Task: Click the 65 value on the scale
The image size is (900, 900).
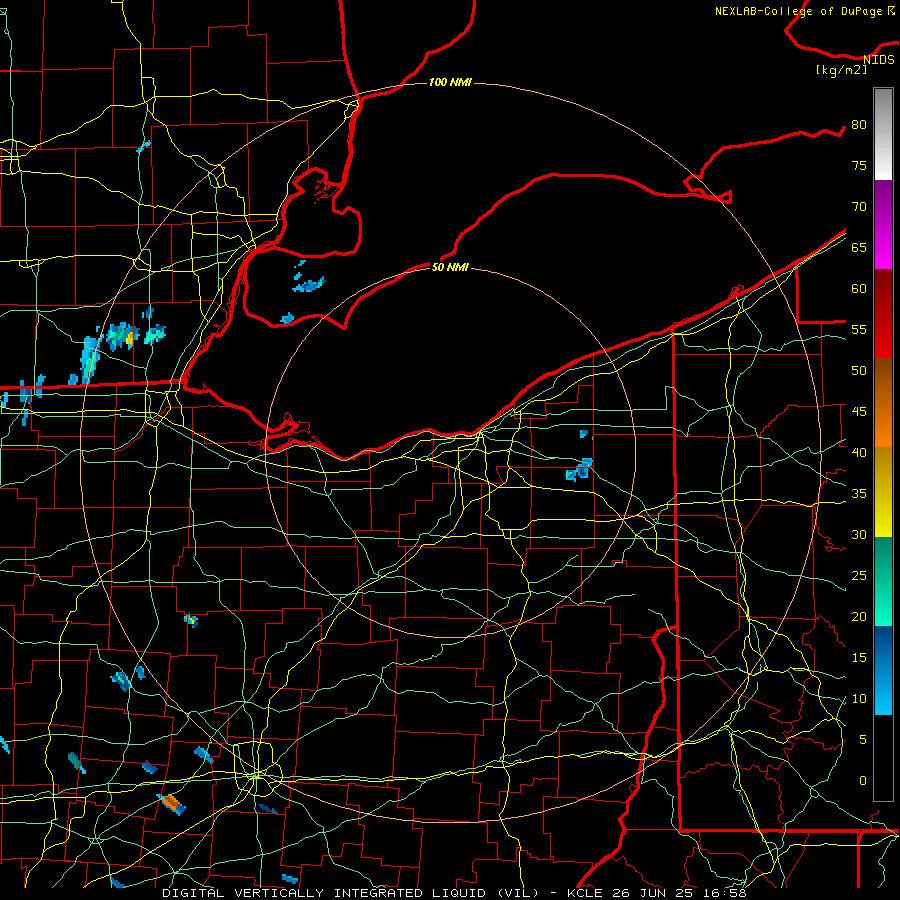Action: 859,247
